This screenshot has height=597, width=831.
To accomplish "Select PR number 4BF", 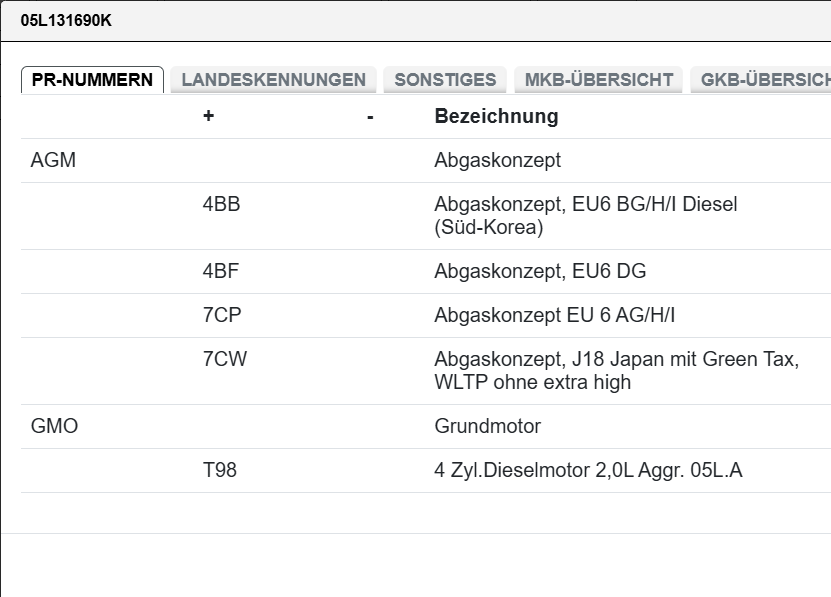I will [x=220, y=271].
